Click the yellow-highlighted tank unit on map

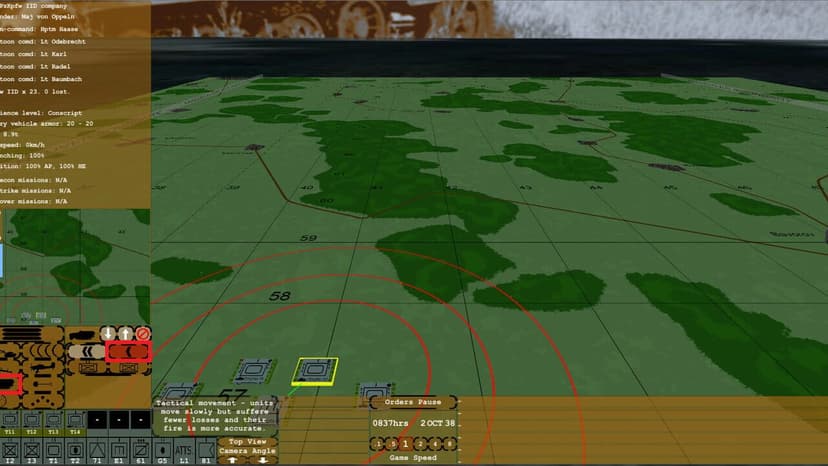tap(315, 371)
